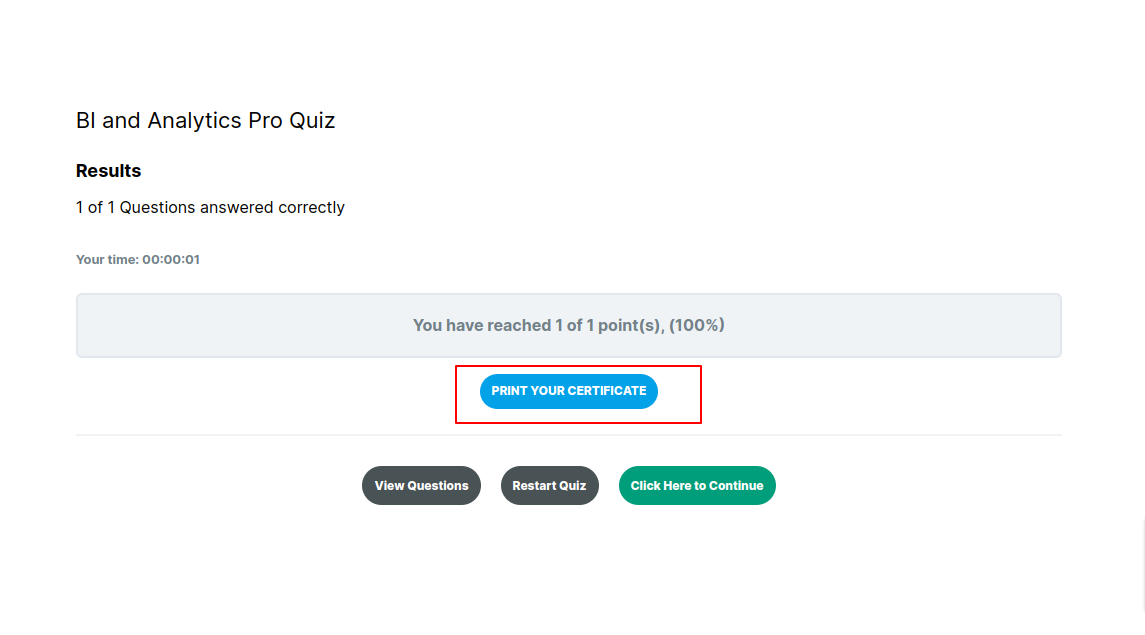
Task: Continue to the next lesson via the green button
Action: [697, 485]
